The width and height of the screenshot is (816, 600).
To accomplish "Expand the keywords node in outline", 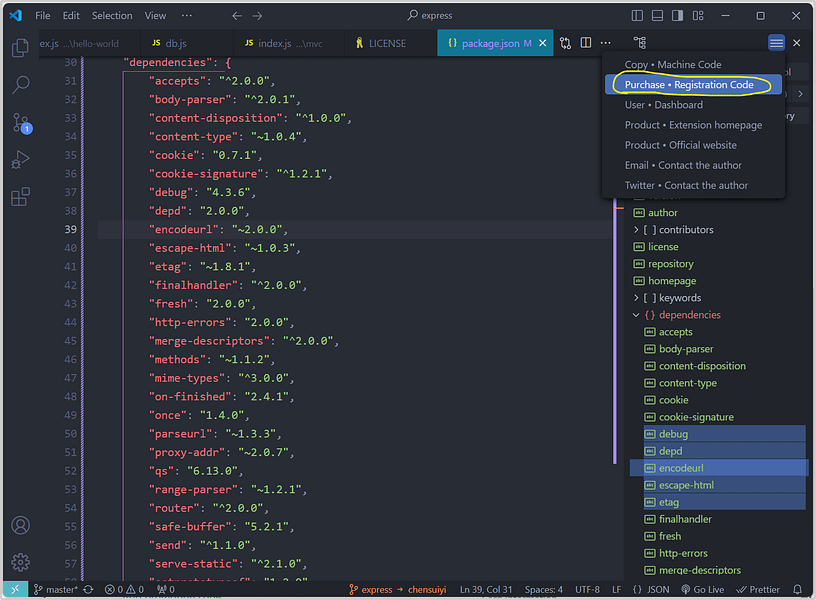I will 637,298.
